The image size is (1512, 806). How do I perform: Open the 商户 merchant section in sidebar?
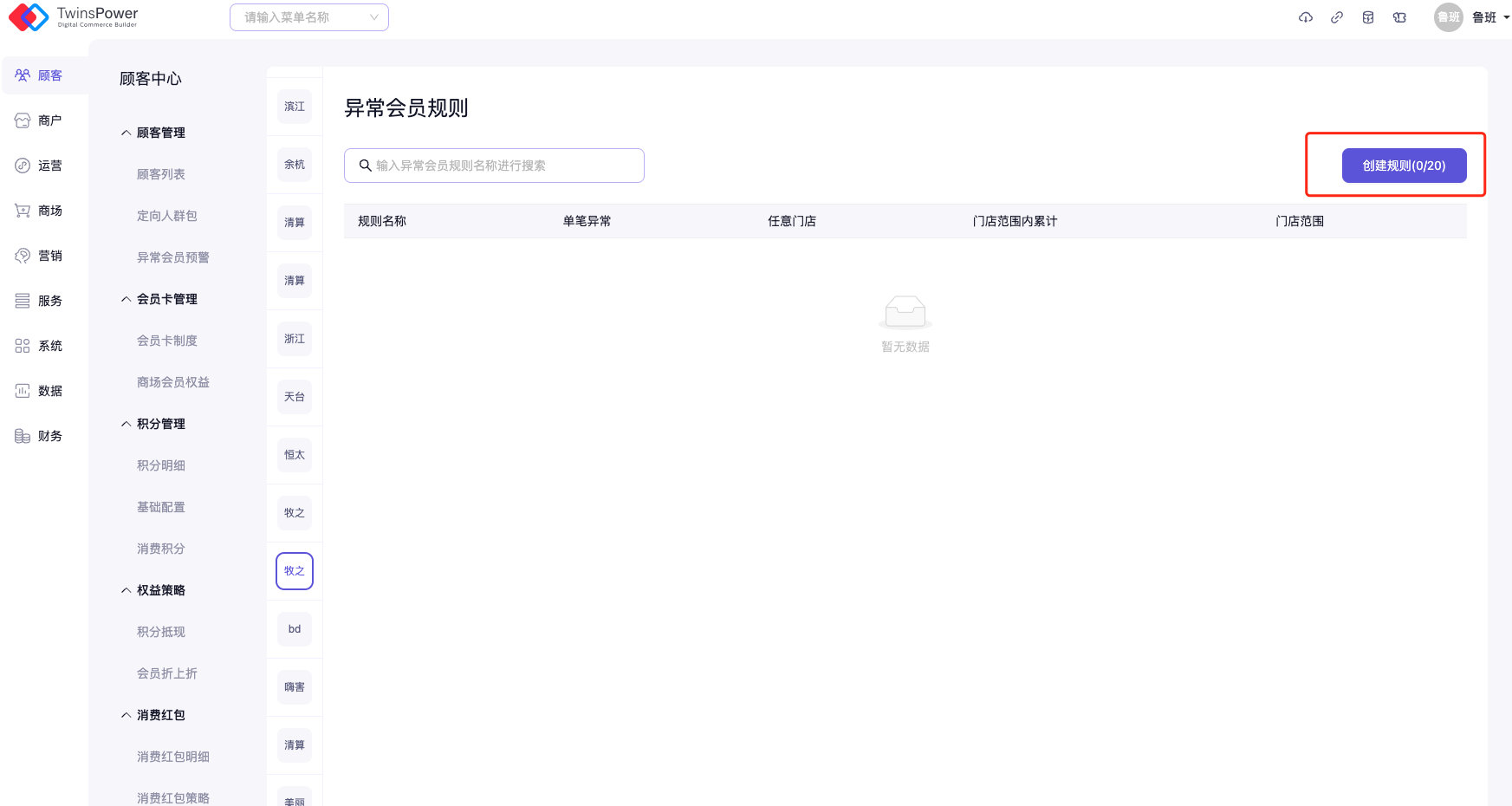[x=39, y=120]
